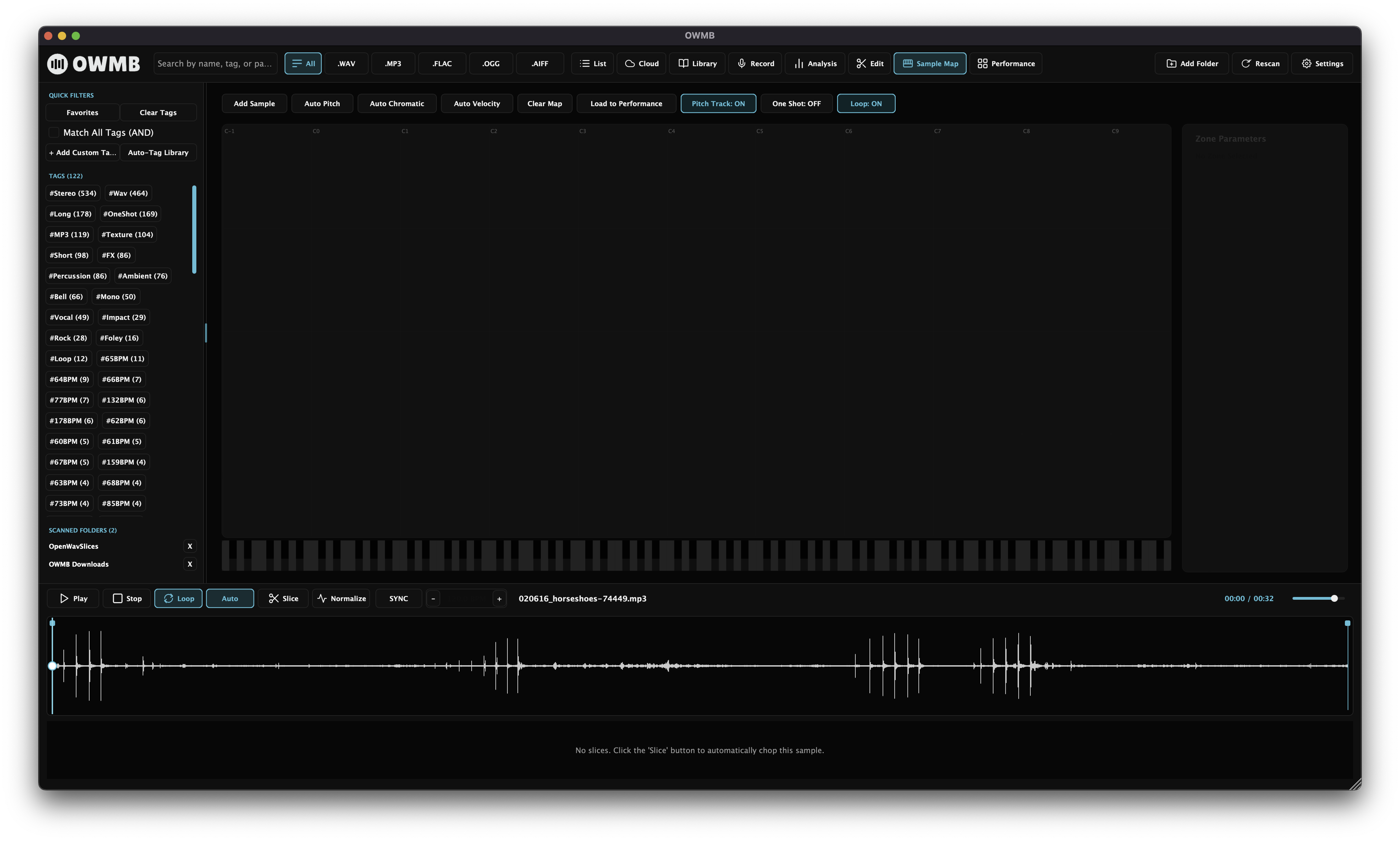Switch to the Edit view

pyautogui.click(x=869, y=63)
